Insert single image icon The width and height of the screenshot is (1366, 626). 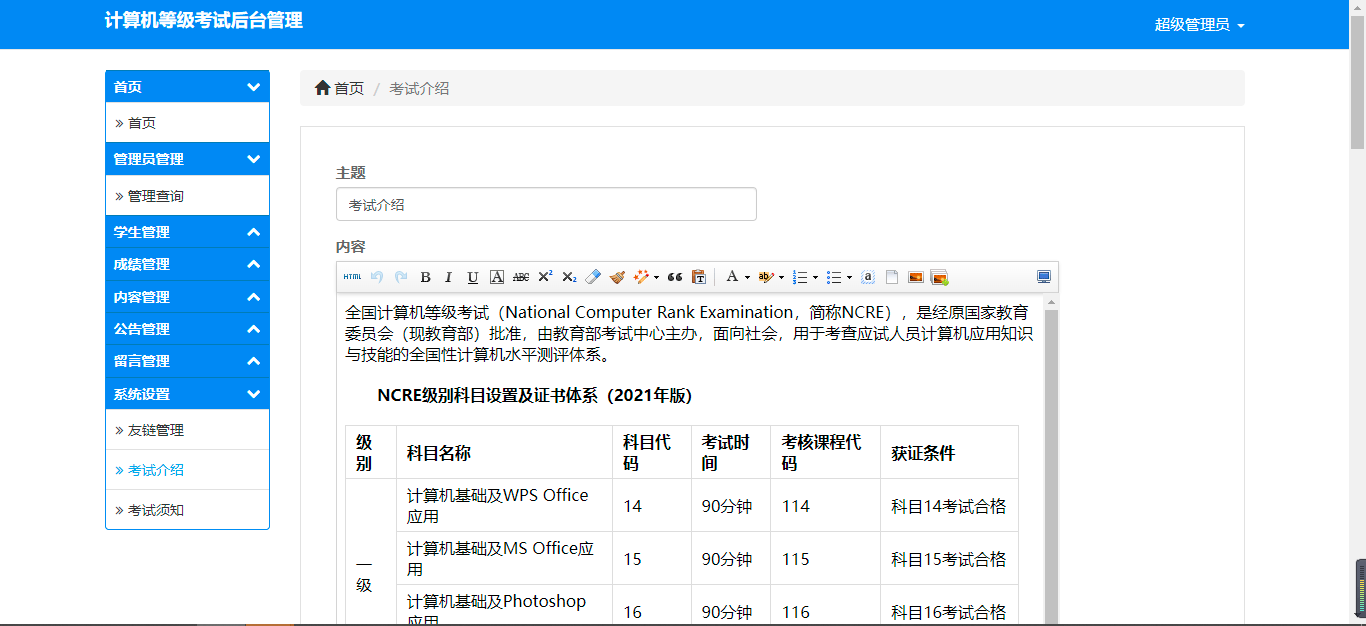915,277
